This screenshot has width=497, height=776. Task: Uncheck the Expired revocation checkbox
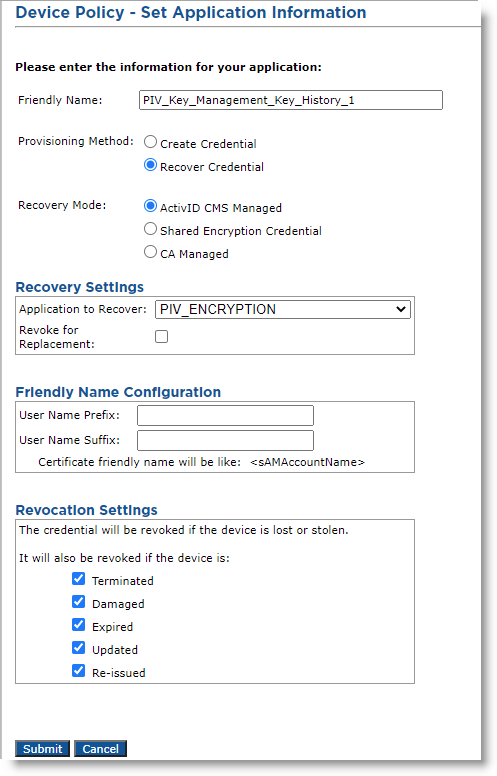(79, 625)
